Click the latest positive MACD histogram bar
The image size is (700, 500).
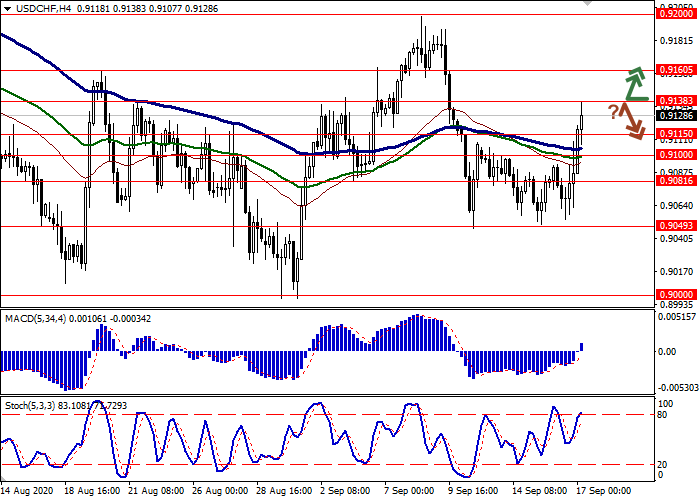tap(583, 347)
